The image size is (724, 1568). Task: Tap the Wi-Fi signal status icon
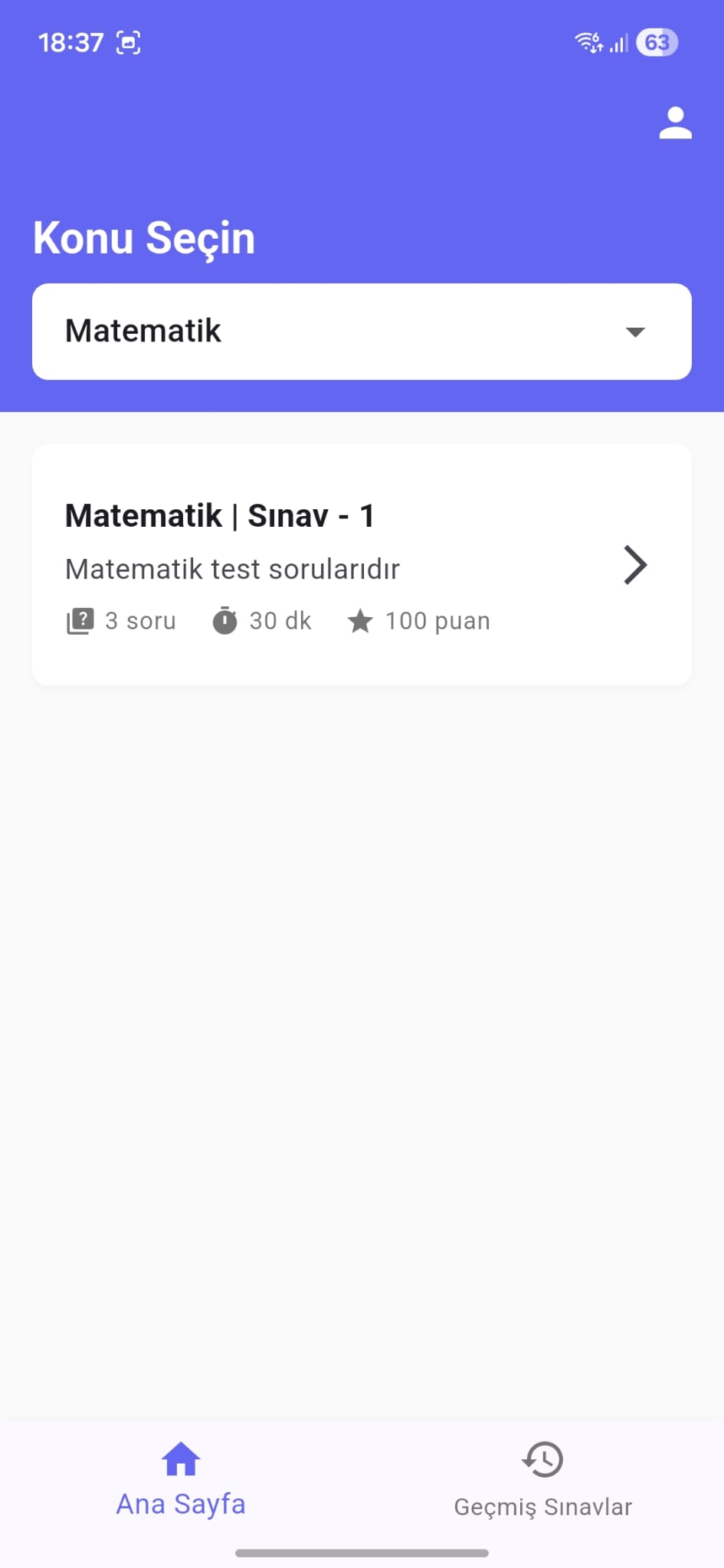click(589, 43)
